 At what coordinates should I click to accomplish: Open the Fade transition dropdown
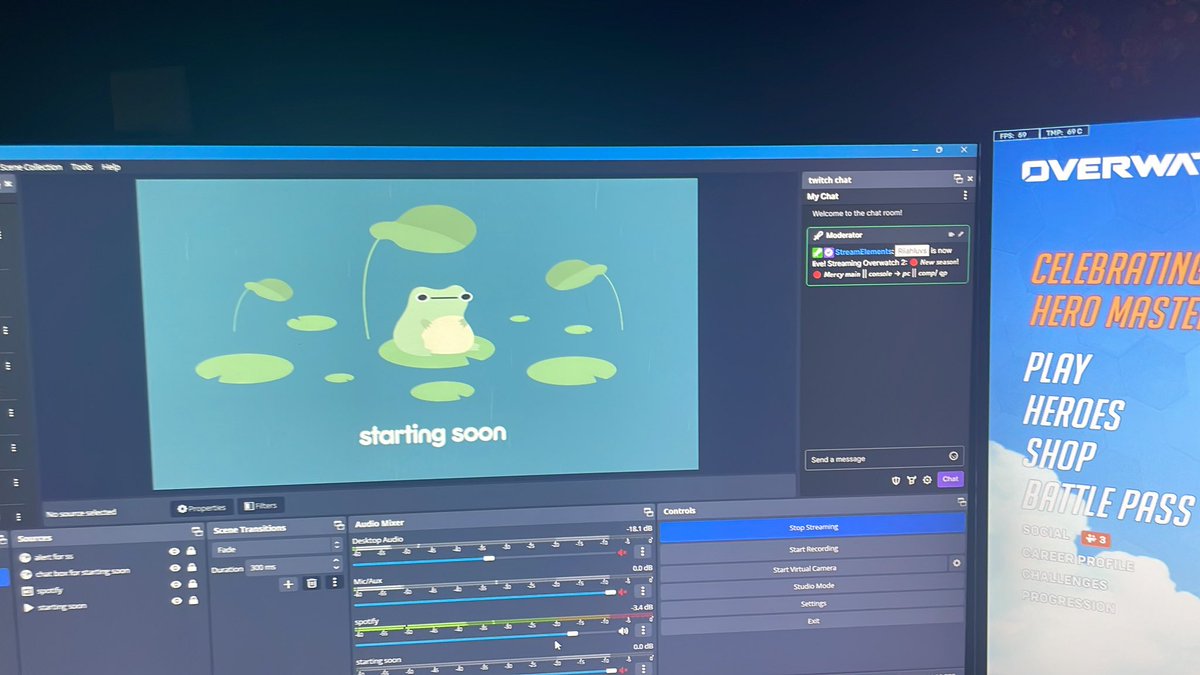tap(277, 548)
